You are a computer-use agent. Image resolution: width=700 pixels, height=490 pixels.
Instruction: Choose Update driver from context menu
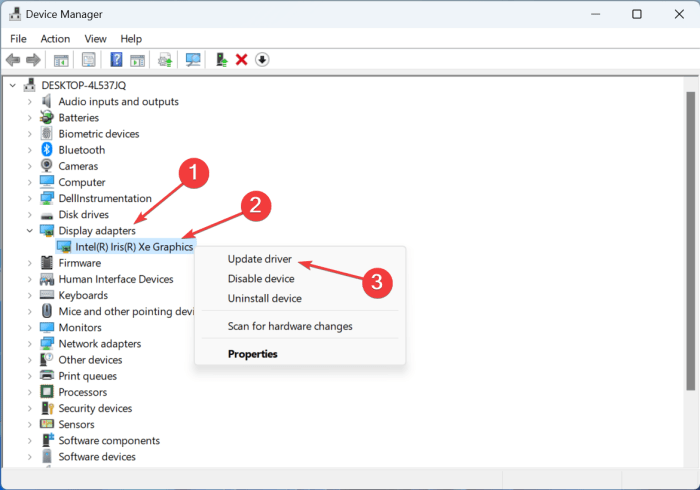point(259,260)
